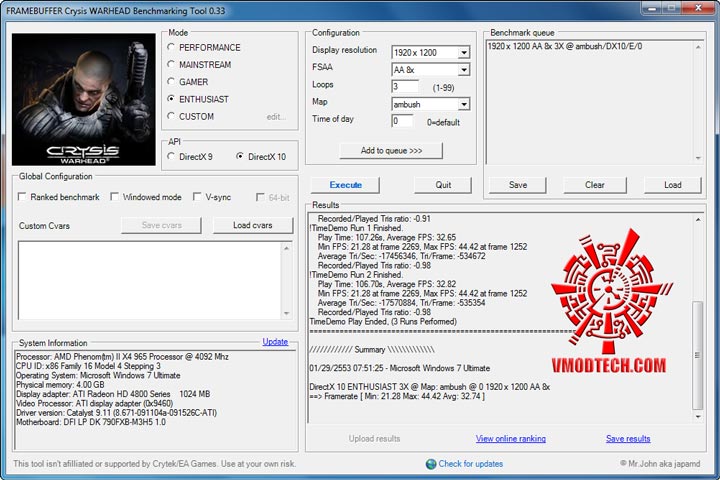This screenshot has height=480, width=720.
Task: Click the Motherboard DFI LP DK line
Action: coord(91,422)
